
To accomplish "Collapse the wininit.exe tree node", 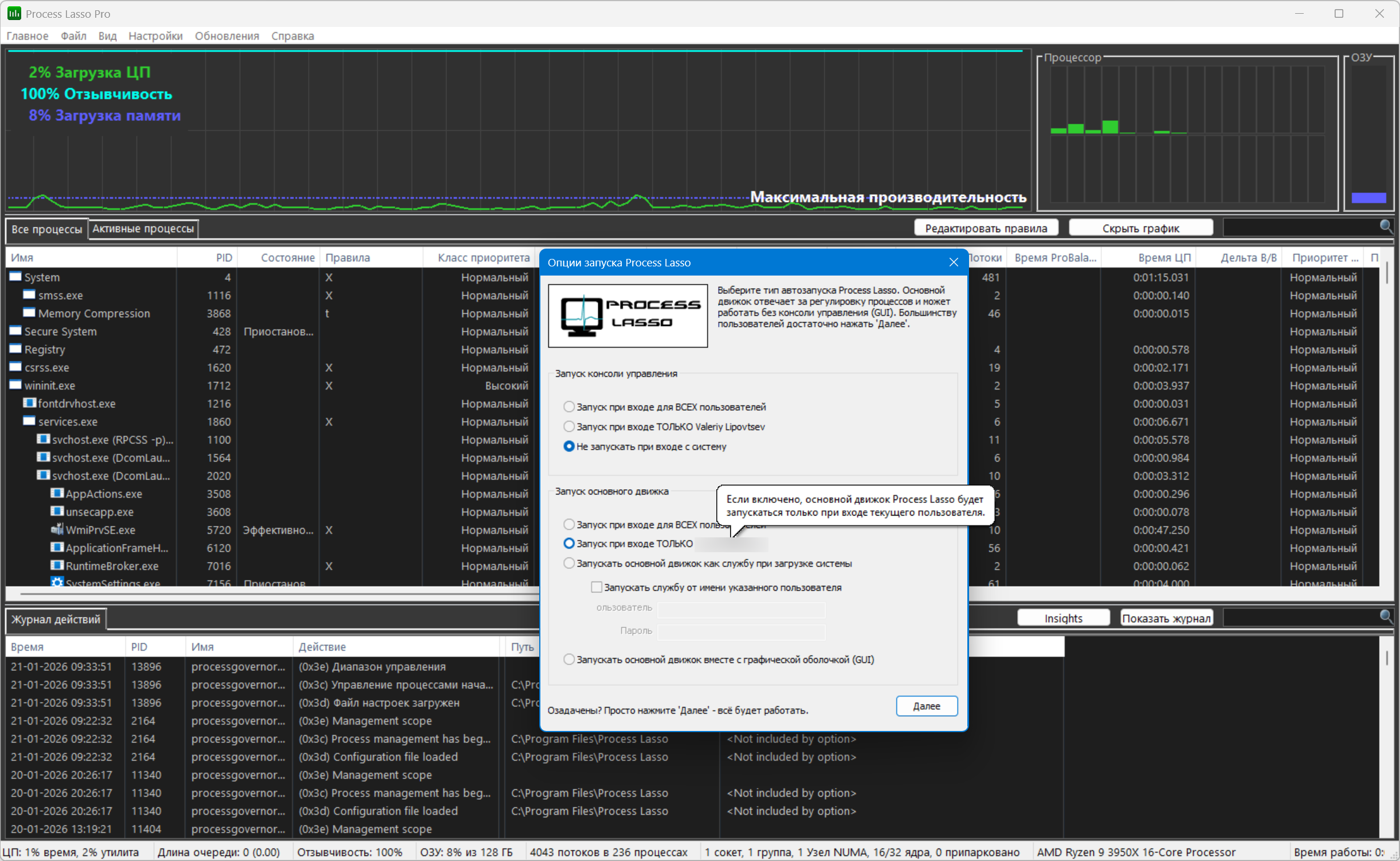I will tap(15, 385).
